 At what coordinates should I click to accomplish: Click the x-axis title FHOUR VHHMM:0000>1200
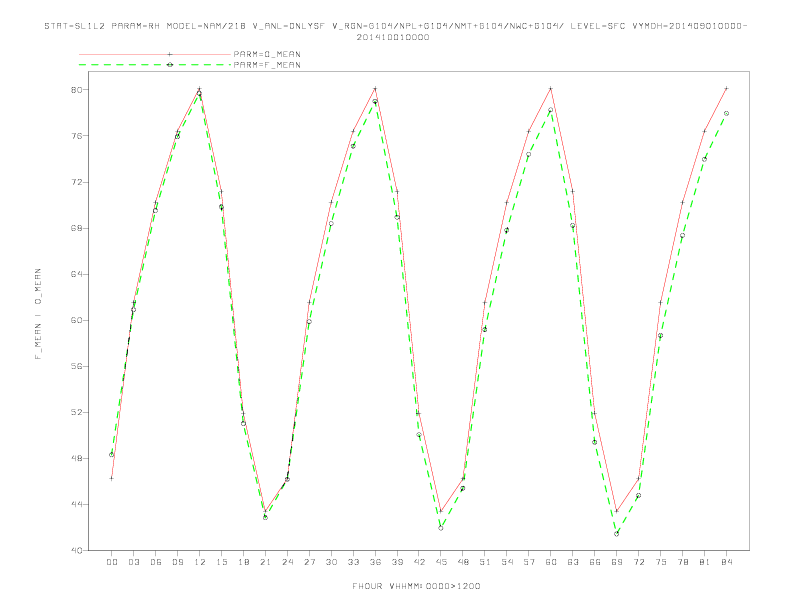416,586
